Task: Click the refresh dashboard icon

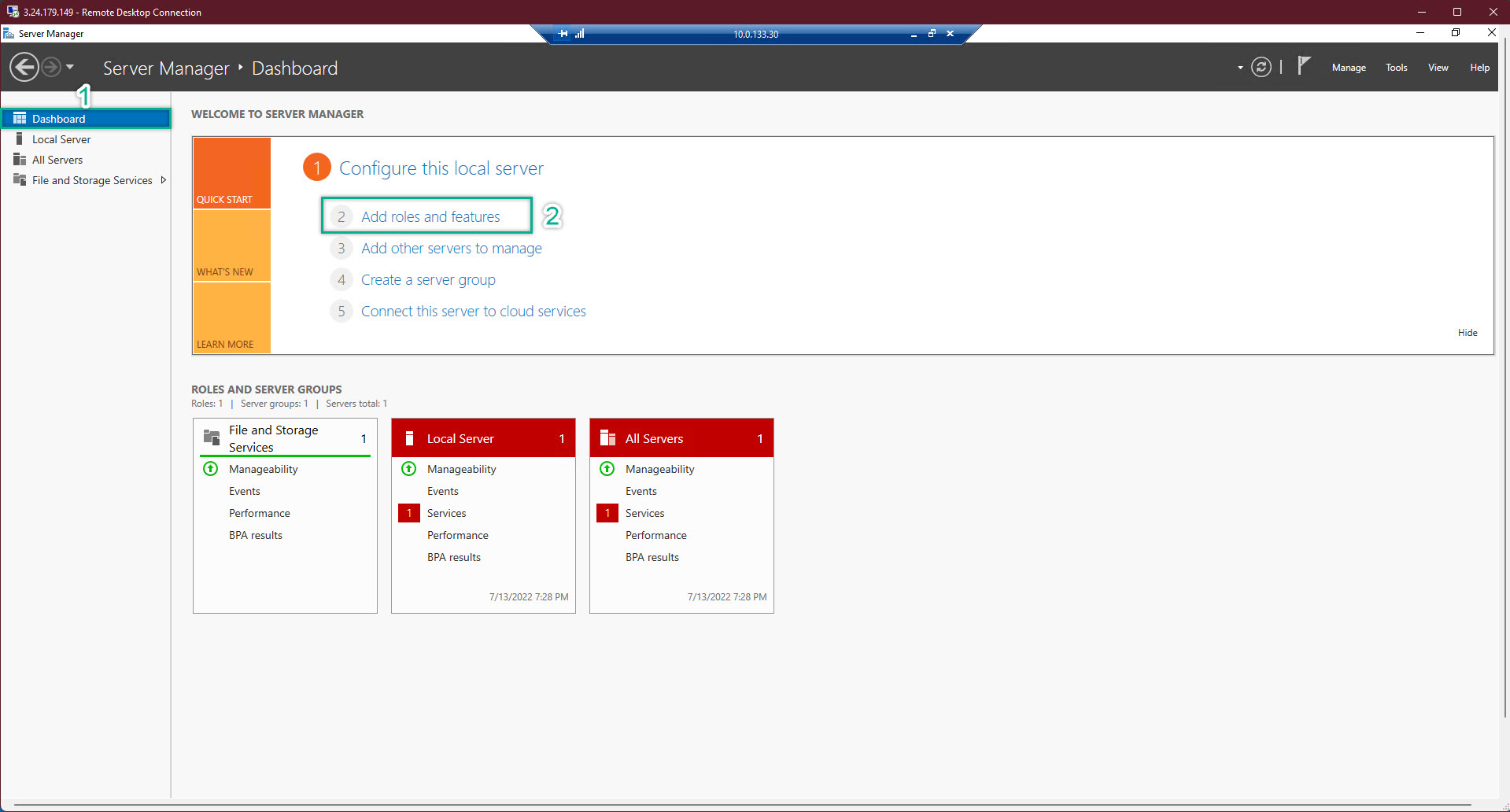Action: pos(1261,68)
